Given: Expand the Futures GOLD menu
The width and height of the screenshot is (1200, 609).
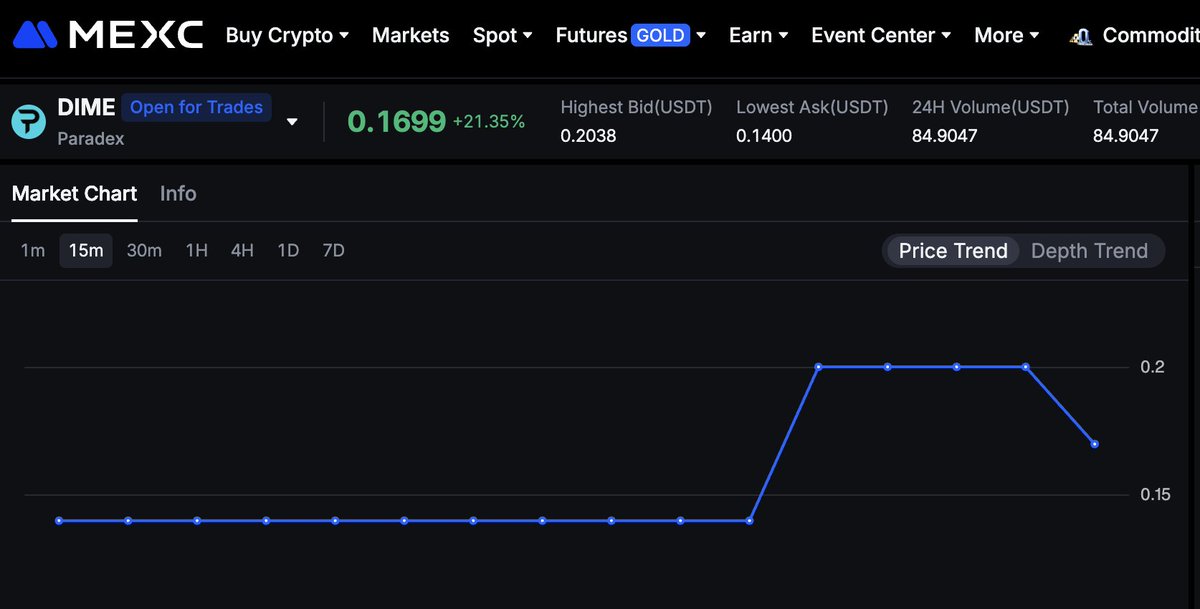Looking at the screenshot, I should pyautogui.click(x=631, y=35).
